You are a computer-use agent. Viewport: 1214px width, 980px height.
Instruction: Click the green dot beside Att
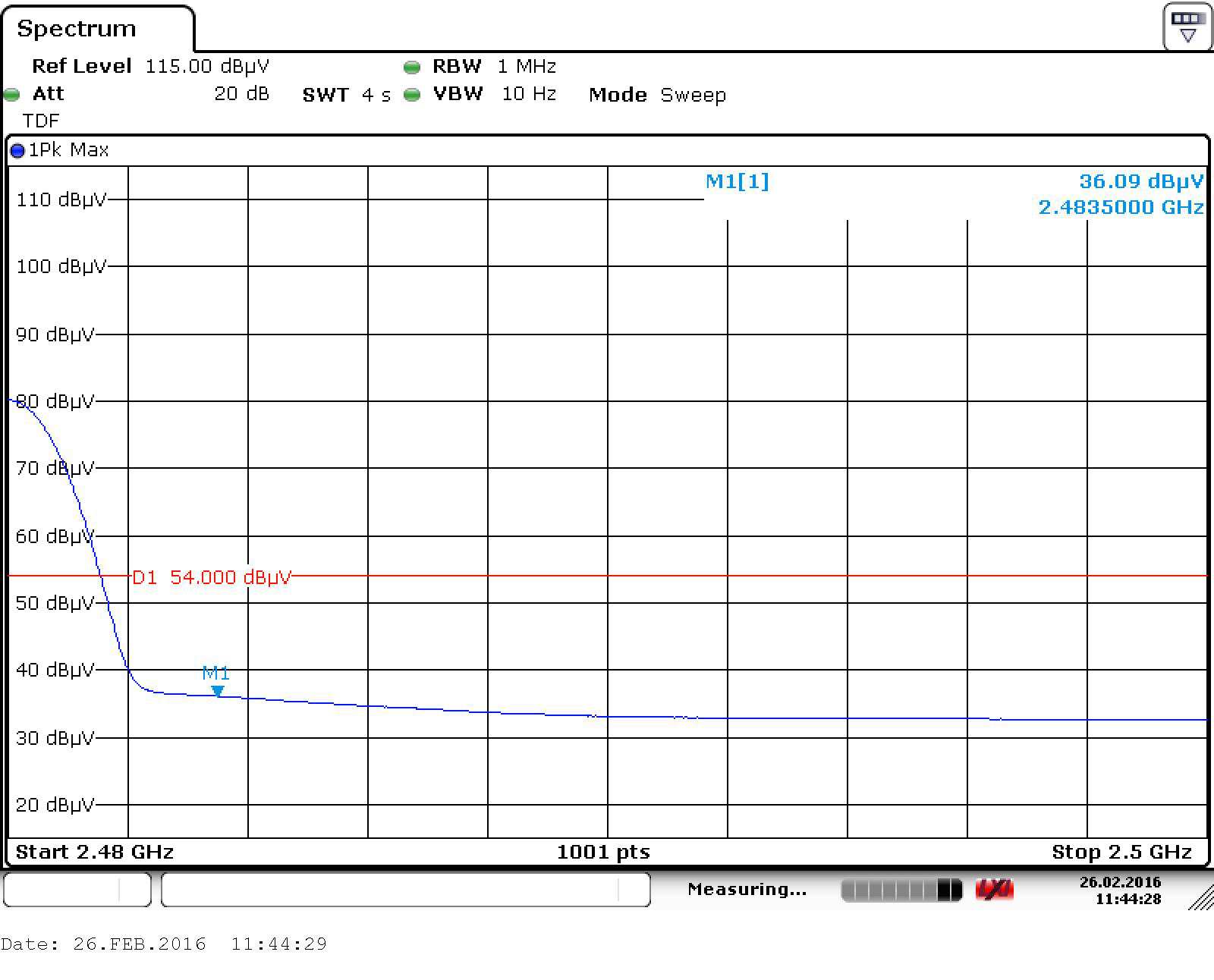pos(11,95)
